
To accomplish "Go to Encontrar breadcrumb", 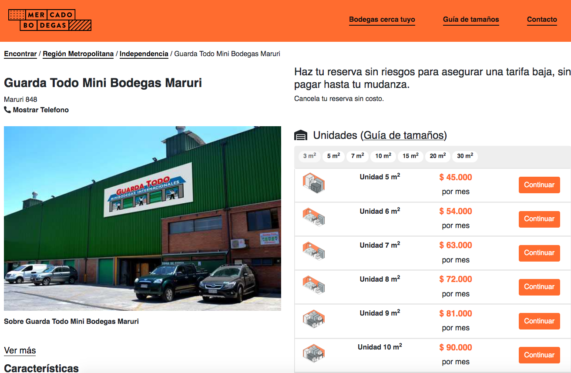I will (20, 54).
